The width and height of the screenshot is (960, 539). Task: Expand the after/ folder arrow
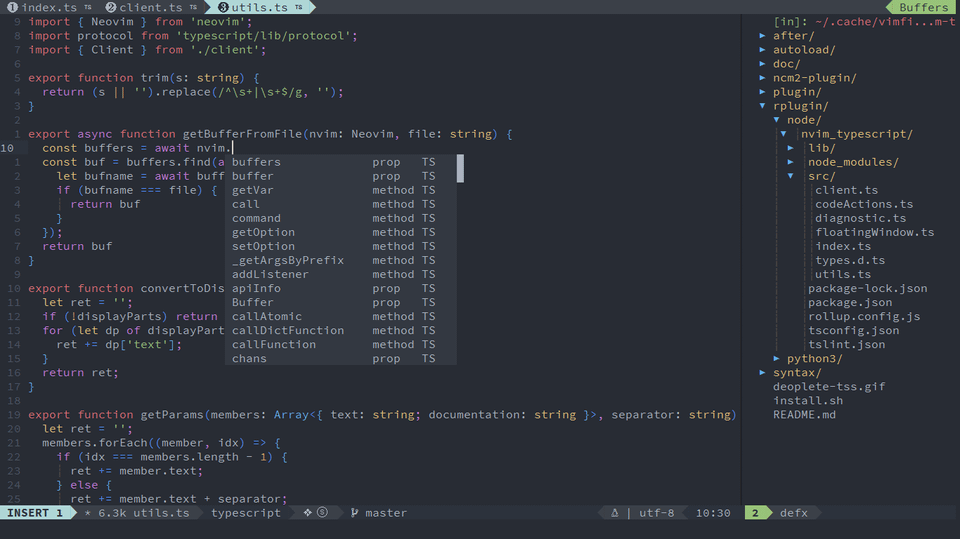(762, 36)
